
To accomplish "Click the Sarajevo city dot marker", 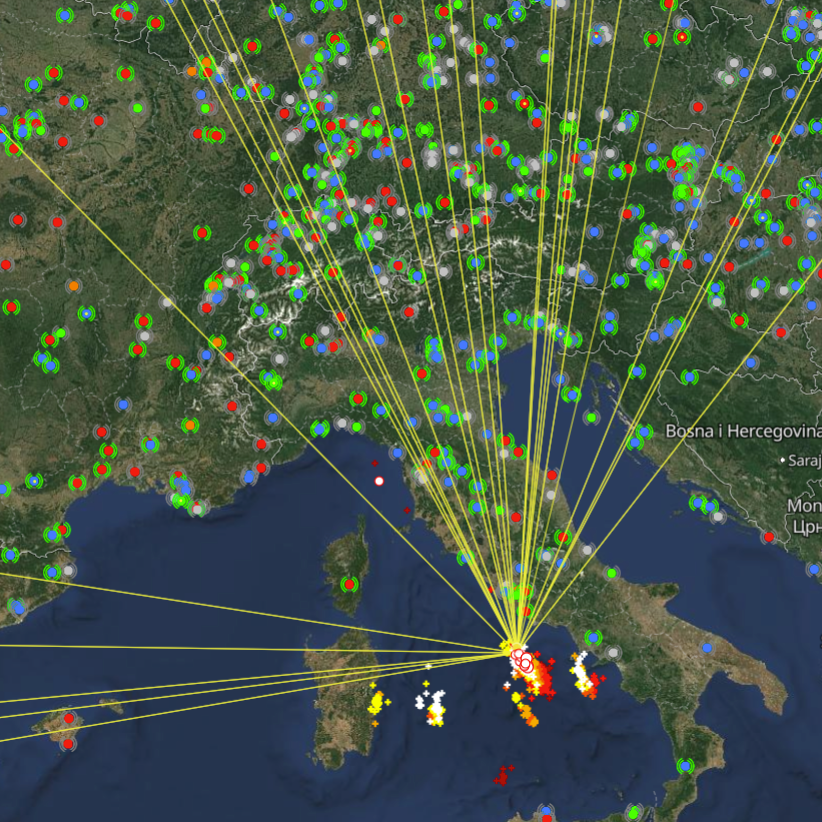I will coord(784,461).
